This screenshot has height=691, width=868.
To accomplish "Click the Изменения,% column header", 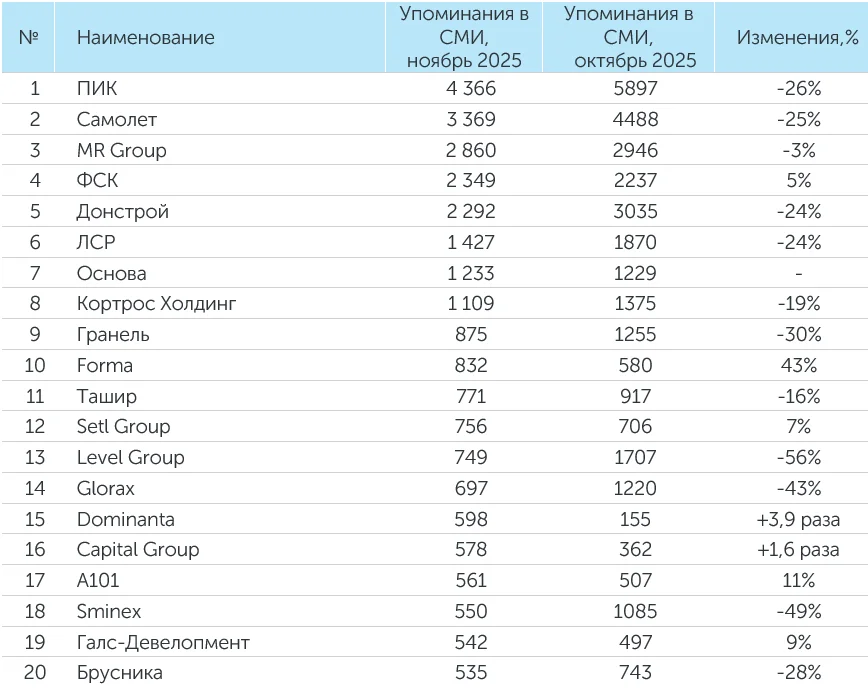I will pos(798,38).
